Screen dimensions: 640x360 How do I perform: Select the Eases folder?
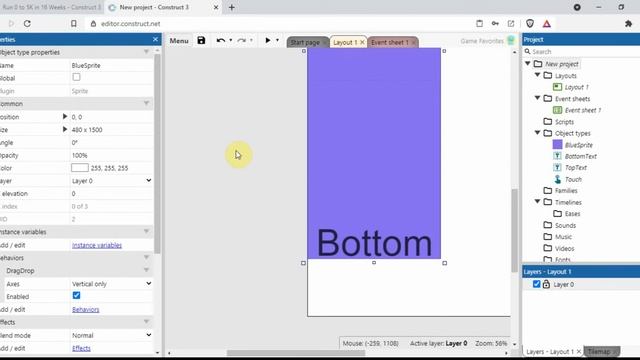(572, 213)
